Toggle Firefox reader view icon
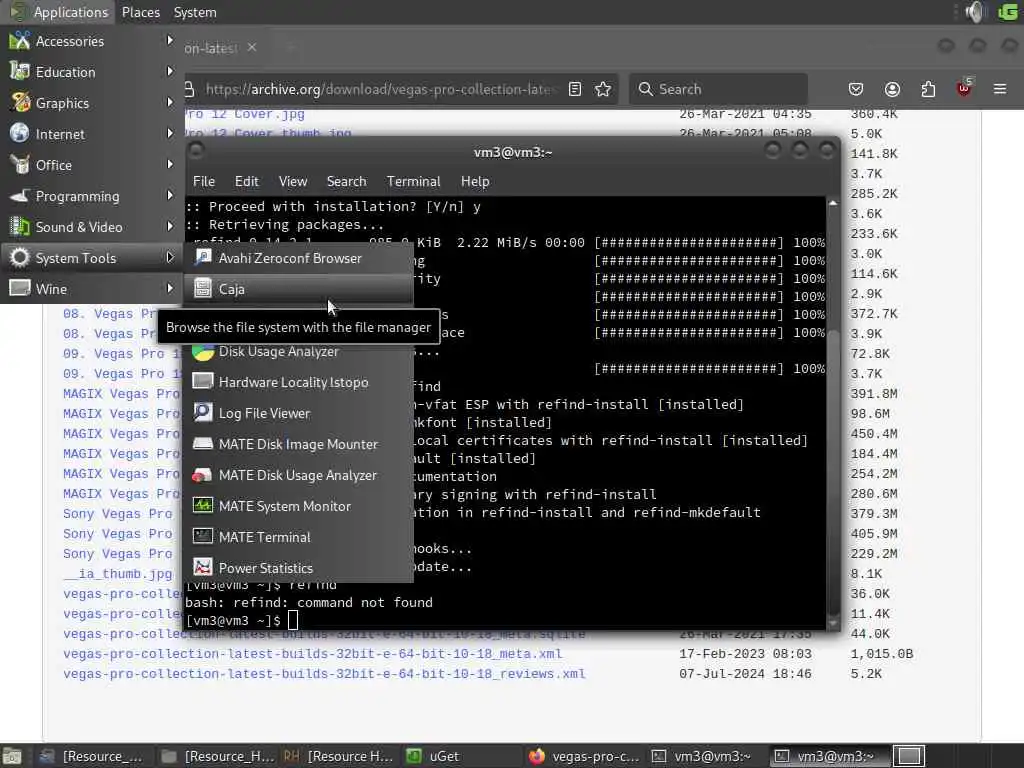Screen dimensions: 1024x768 pyautogui.click(x=575, y=89)
